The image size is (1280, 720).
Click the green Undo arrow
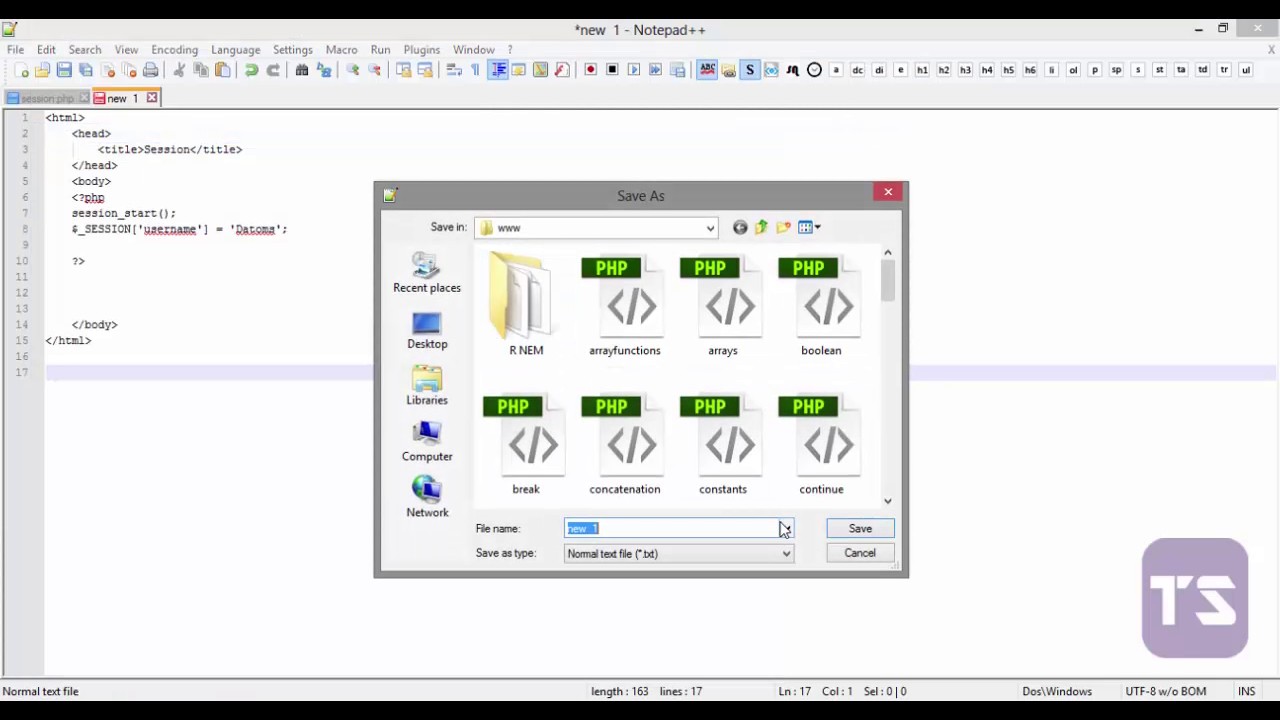pyautogui.click(x=251, y=70)
